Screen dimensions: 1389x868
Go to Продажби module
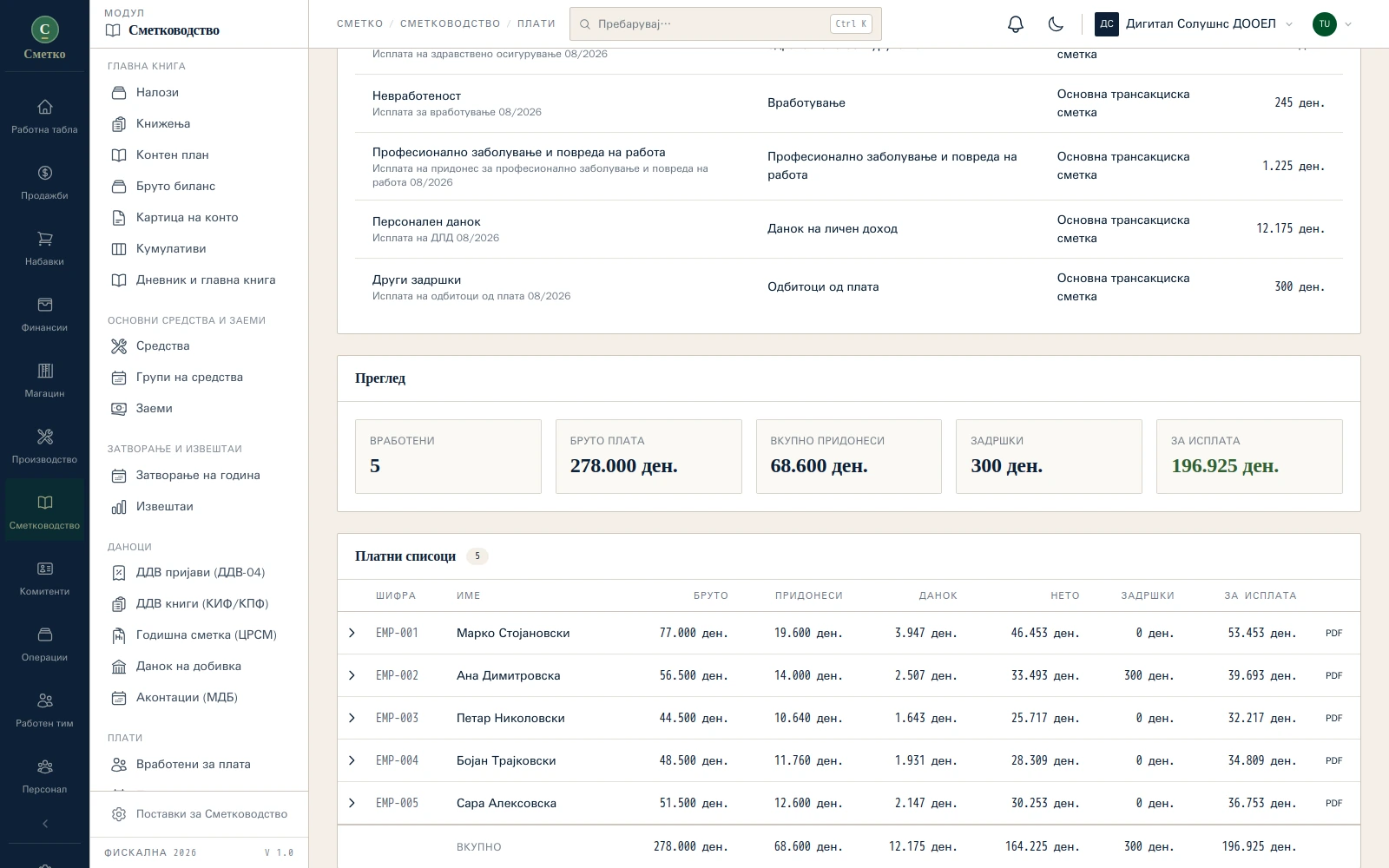pos(44,182)
